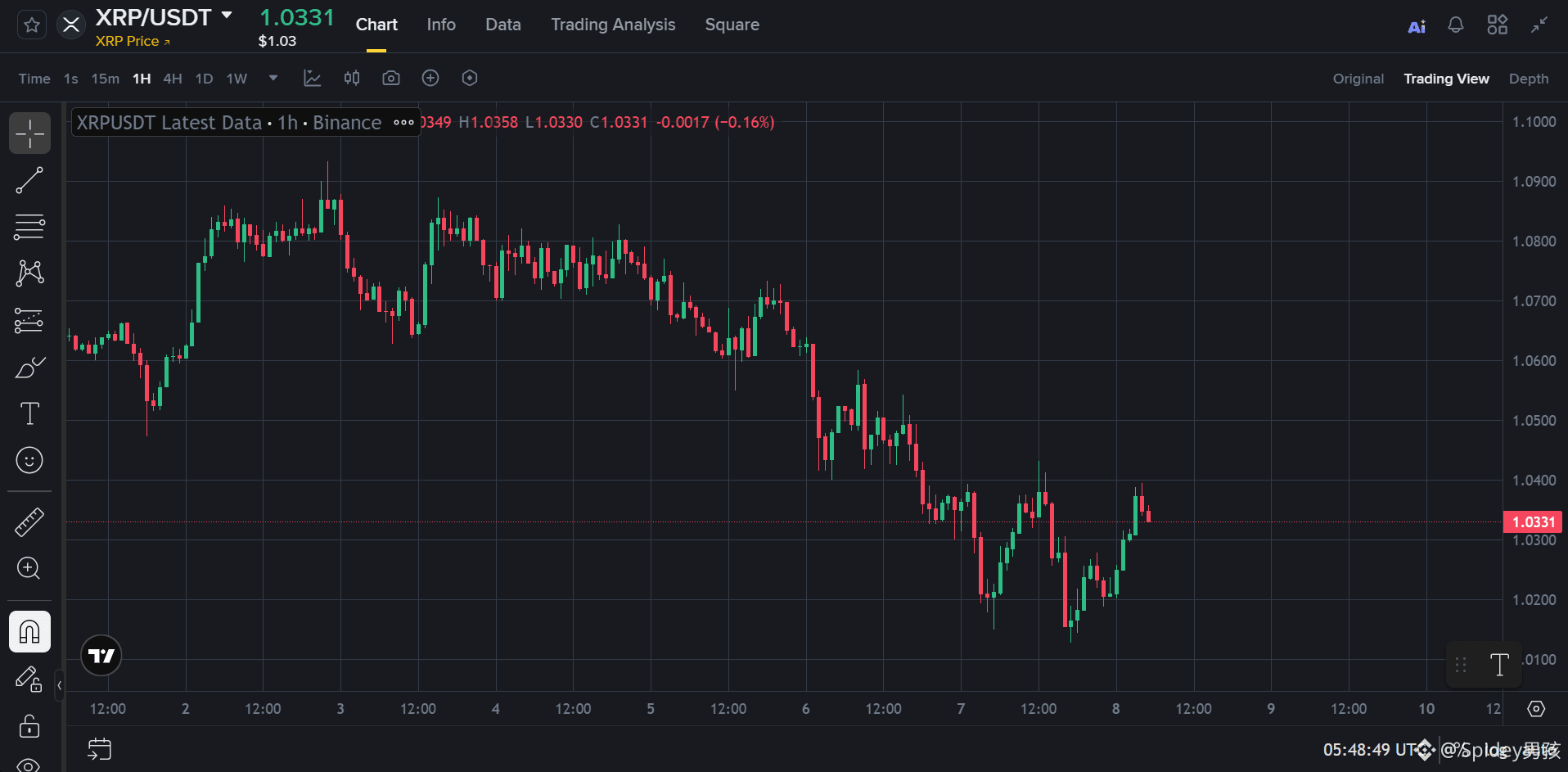Take chart snapshot with camera icon
Screen dimensions: 1568x772
391,78
